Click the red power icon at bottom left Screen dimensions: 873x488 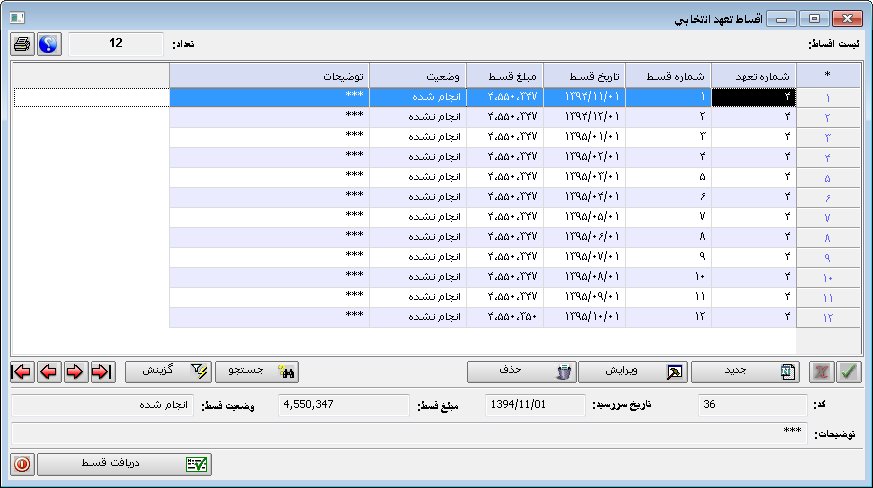click(22, 464)
